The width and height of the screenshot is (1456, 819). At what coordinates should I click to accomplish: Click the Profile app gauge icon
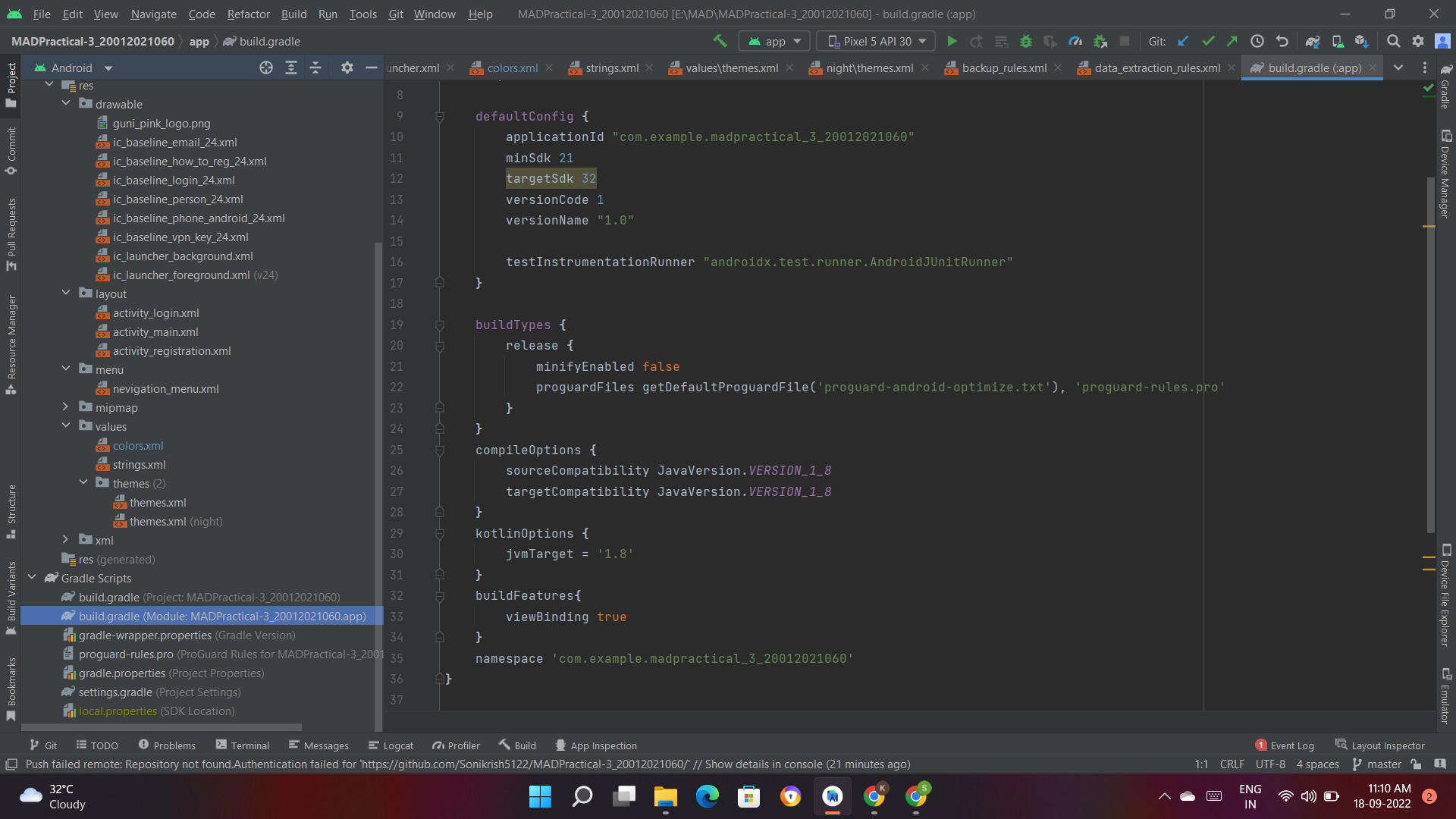(x=1075, y=41)
